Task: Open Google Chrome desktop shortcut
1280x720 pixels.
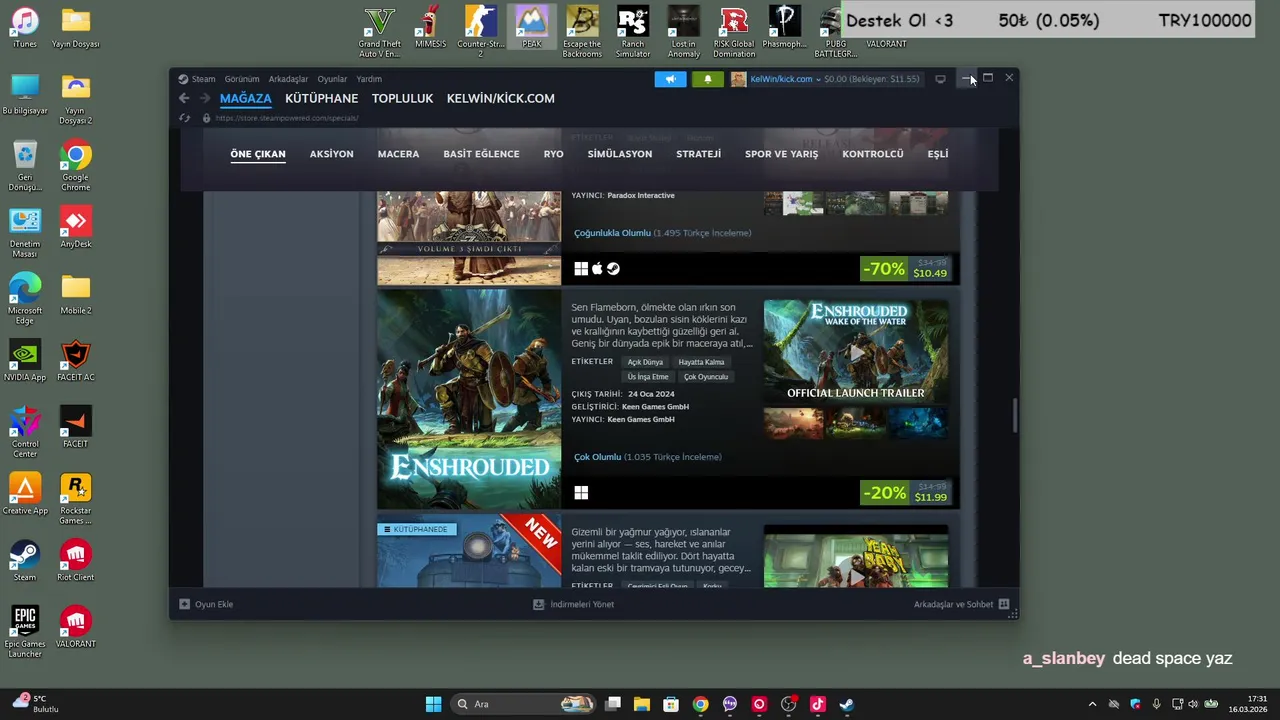Action: click(75, 166)
